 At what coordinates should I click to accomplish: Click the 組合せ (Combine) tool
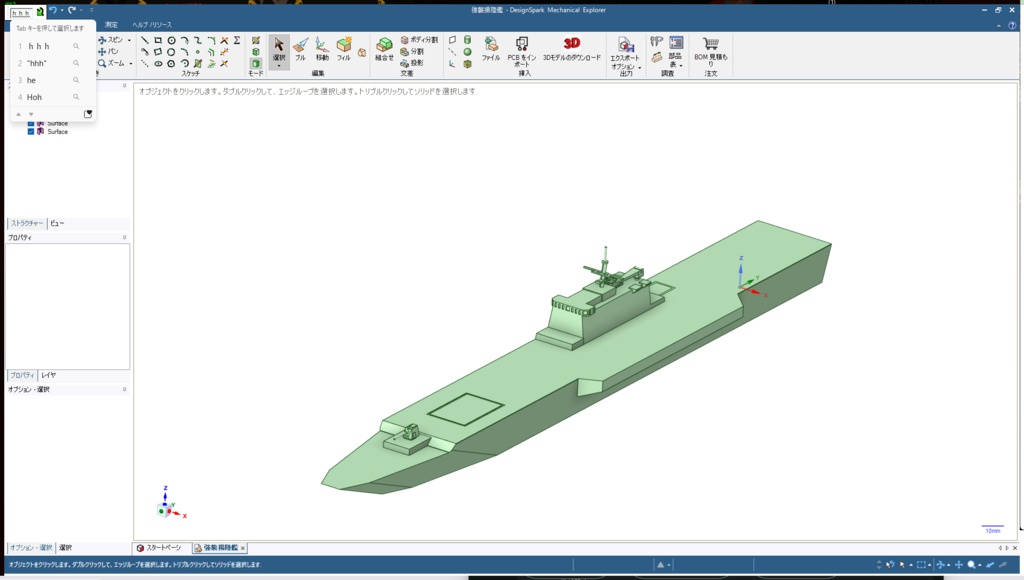tap(384, 49)
